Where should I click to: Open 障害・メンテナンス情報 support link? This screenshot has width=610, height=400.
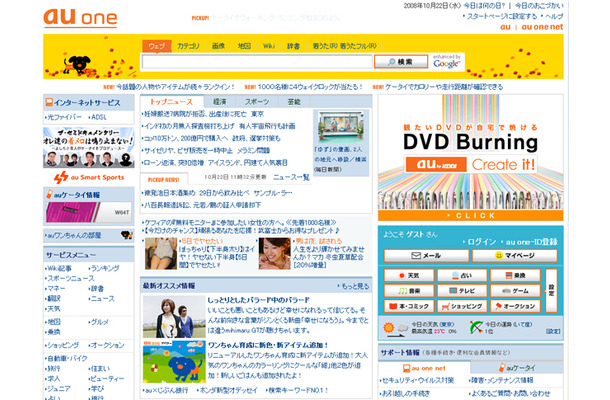[x=502, y=380]
